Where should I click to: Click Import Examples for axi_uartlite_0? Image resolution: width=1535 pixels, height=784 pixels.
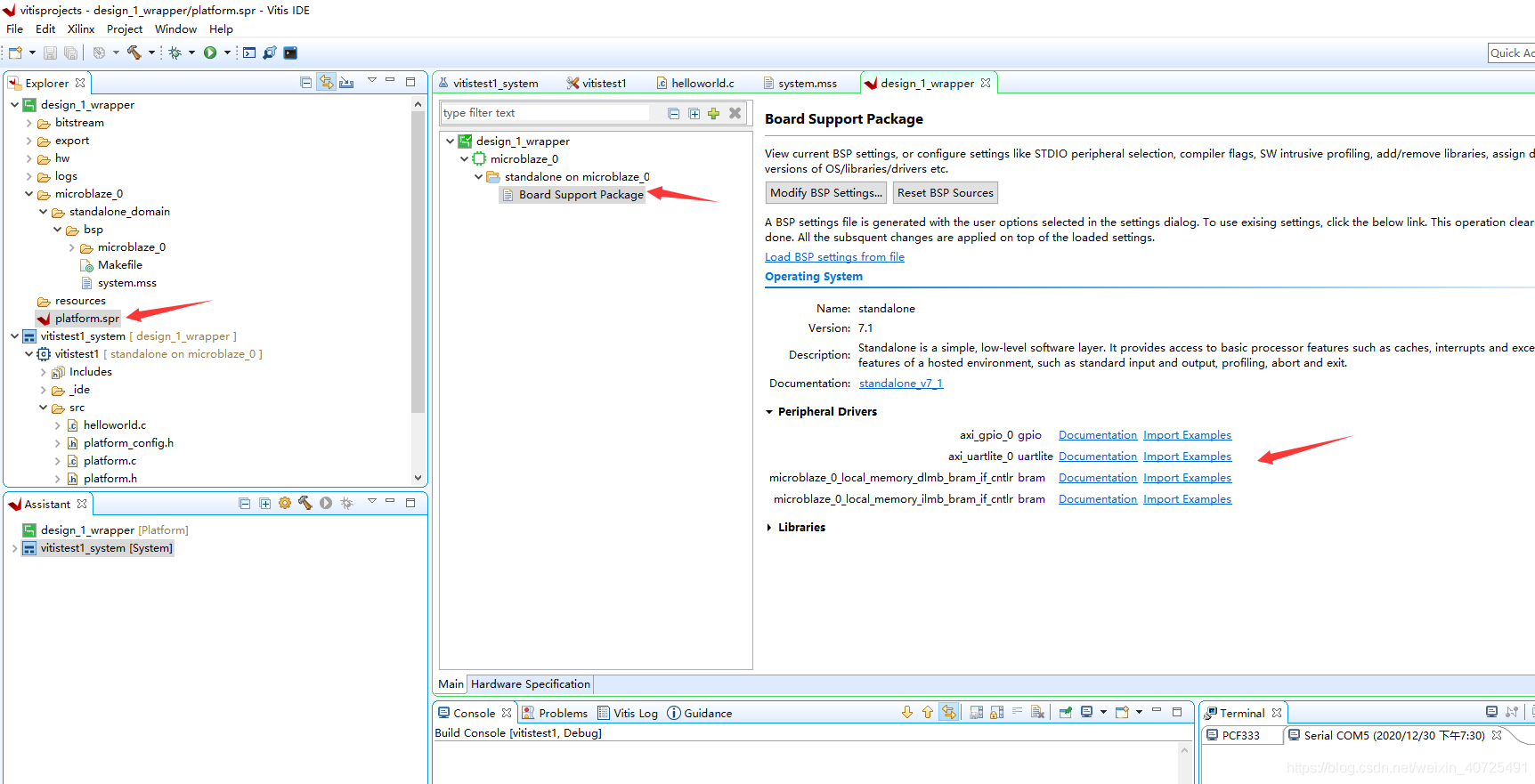1187,457
